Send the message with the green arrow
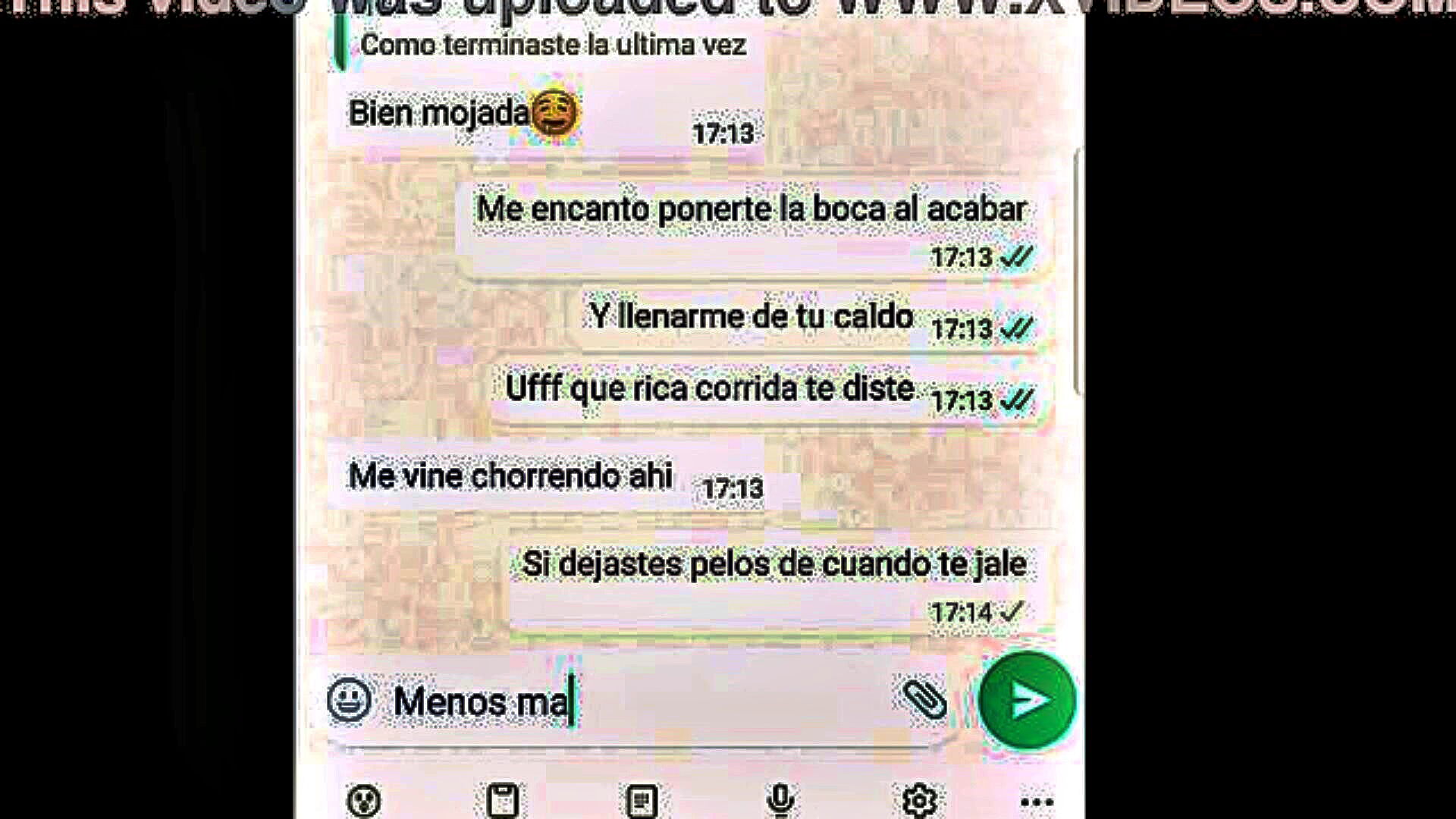The height and width of the screenshot is (819, 1456). 1028,699
